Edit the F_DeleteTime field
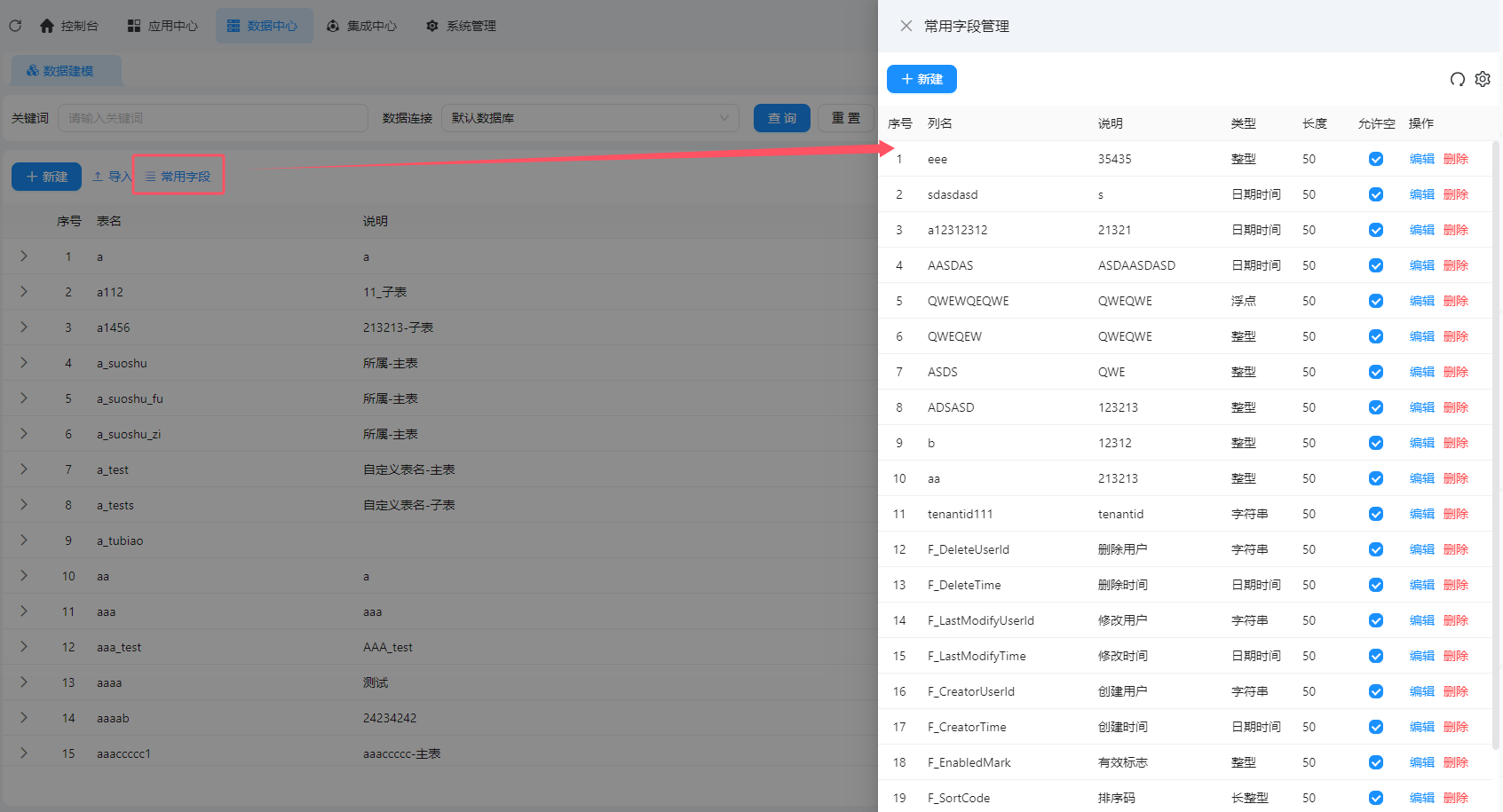 (x=1422, y=585)
